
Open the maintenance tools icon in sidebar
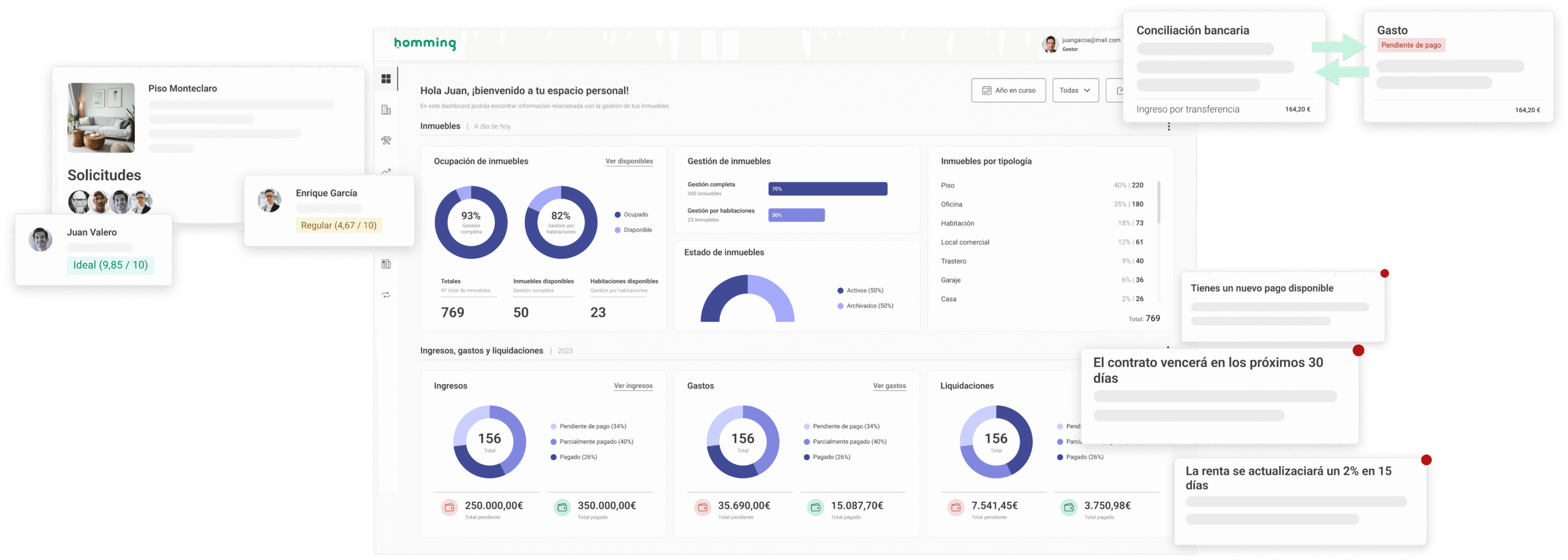click(x=386, y=140)
